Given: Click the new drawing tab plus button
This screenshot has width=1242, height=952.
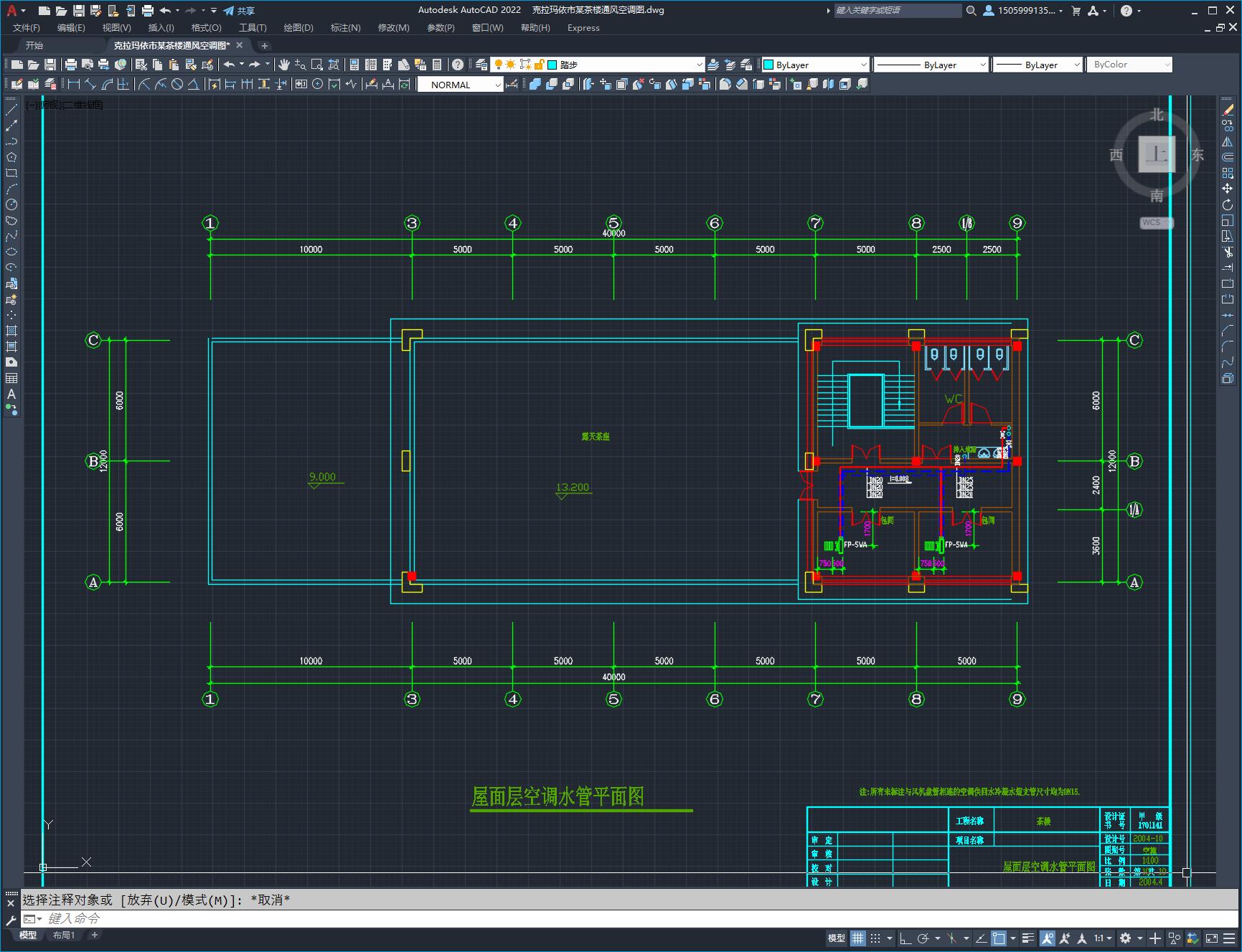Looking at the screenshot, I should (264, 45).
